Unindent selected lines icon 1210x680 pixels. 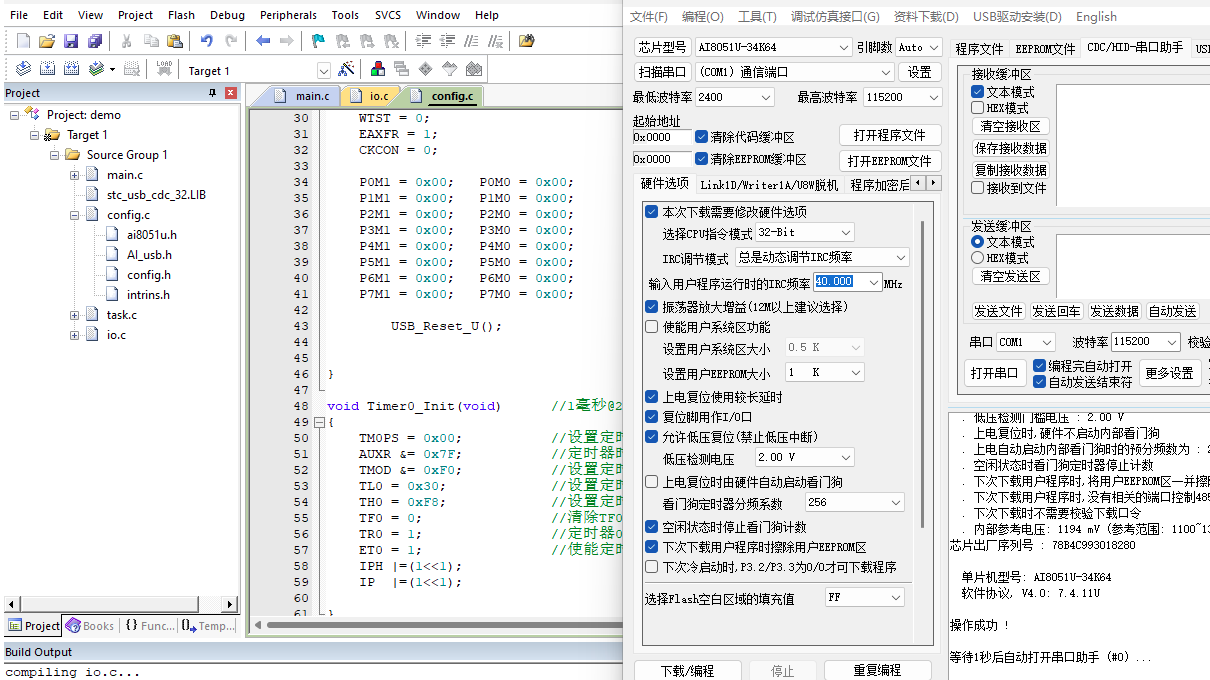tap(447, 41)
